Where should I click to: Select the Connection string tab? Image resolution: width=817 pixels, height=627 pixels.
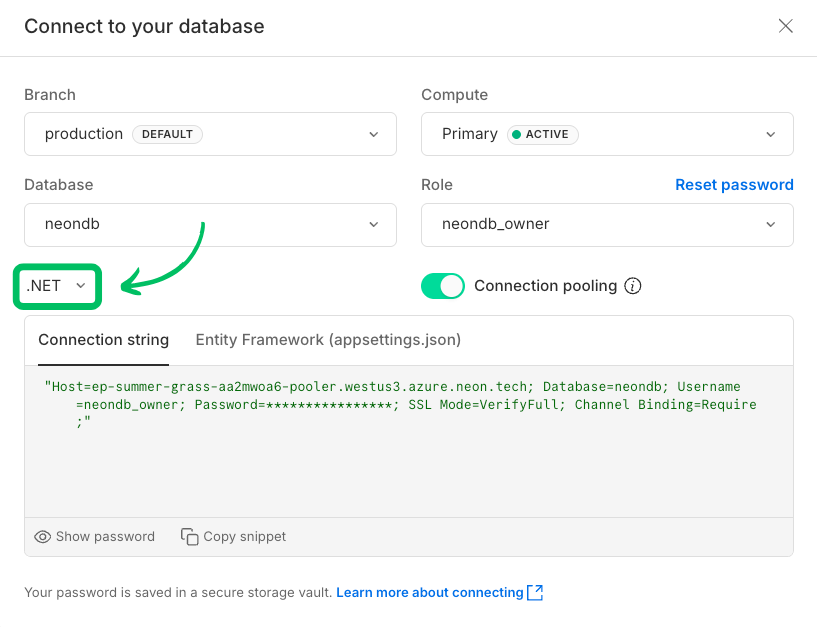103,340
